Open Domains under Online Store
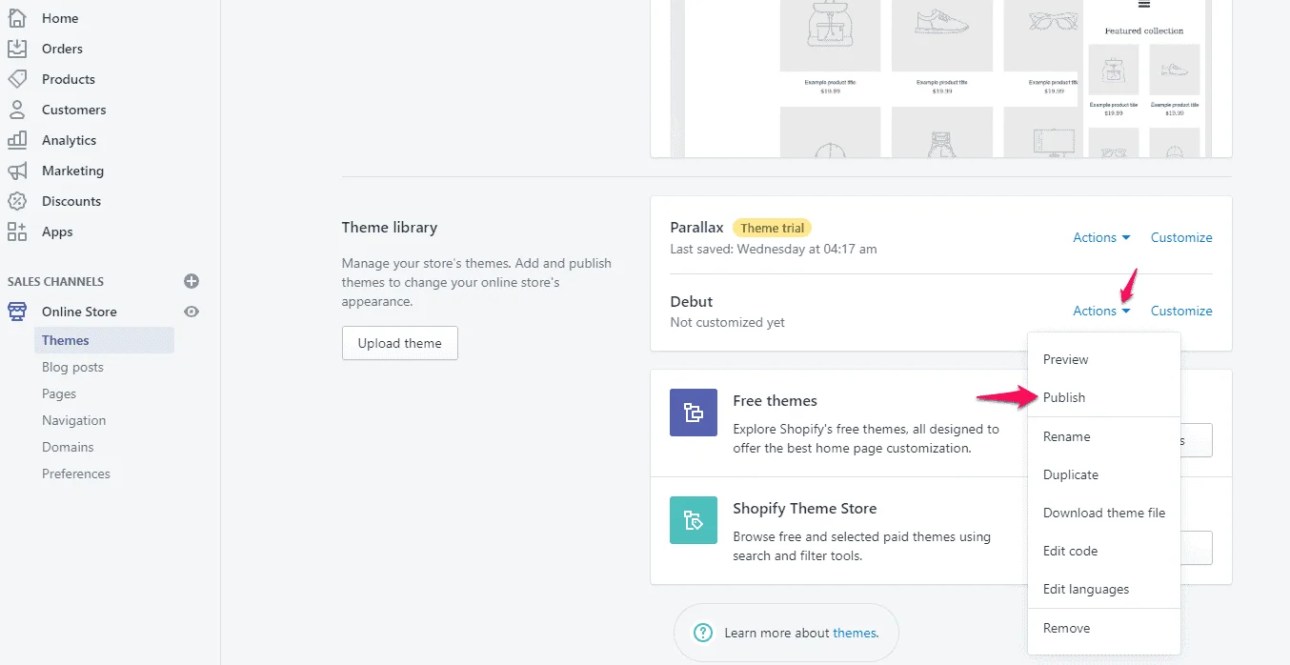Viewport: 1290px width, 665px height. click(x=68, y=447)
